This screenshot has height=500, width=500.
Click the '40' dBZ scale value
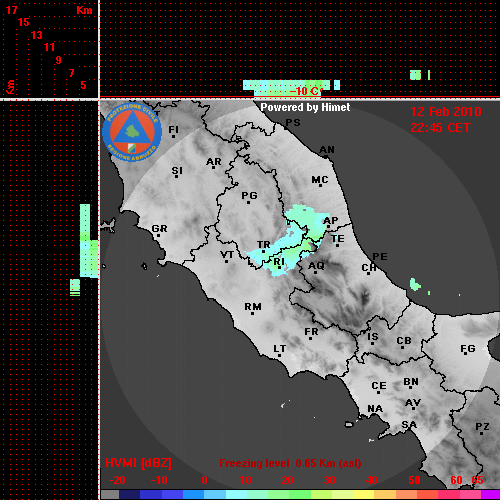[x=372, y=480]
